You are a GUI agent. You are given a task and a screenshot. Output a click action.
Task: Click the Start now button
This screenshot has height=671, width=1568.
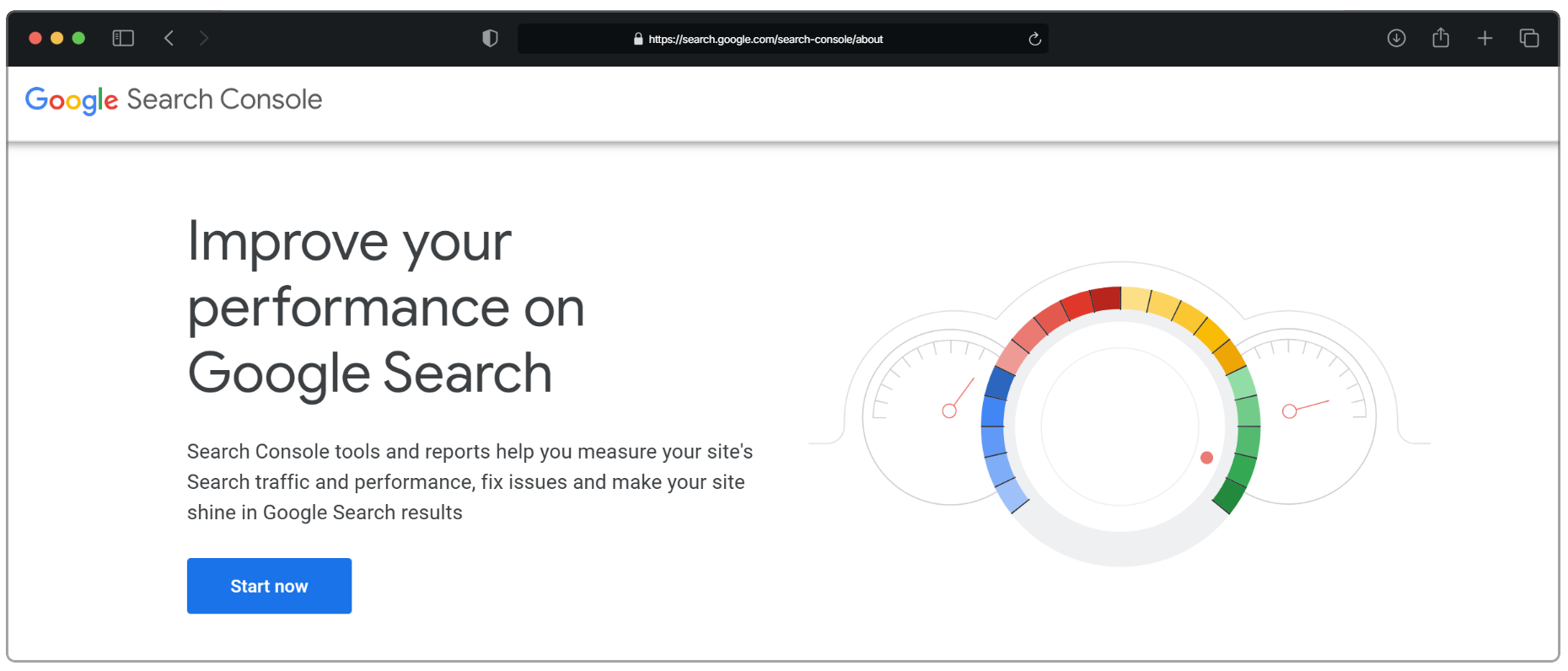click(x=269, y=586)
